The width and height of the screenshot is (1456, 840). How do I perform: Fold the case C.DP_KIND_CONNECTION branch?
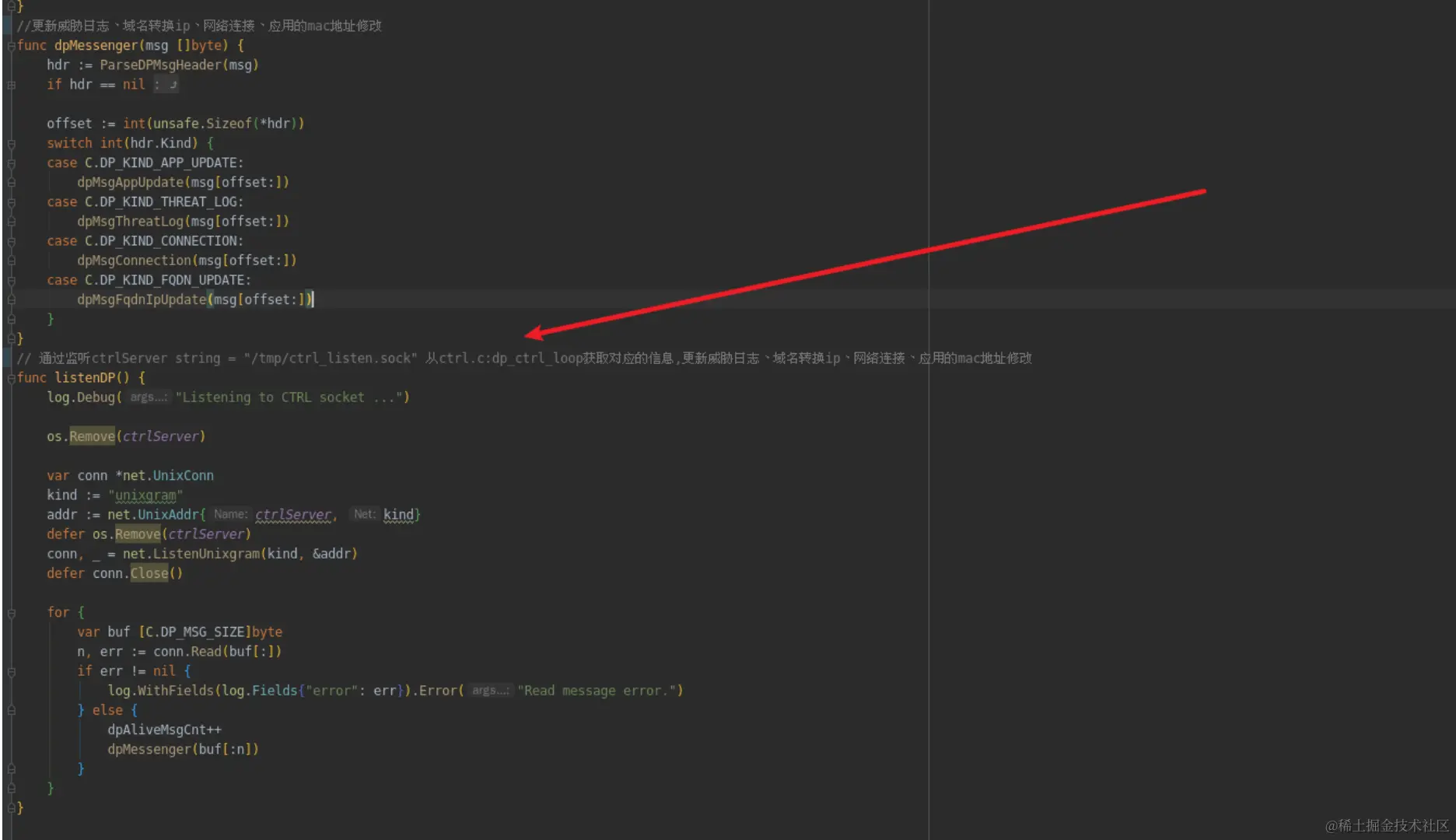point(11,242)
